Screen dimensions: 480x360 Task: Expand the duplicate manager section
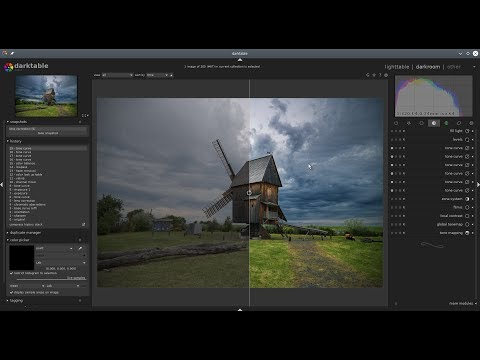pos(8,233)
